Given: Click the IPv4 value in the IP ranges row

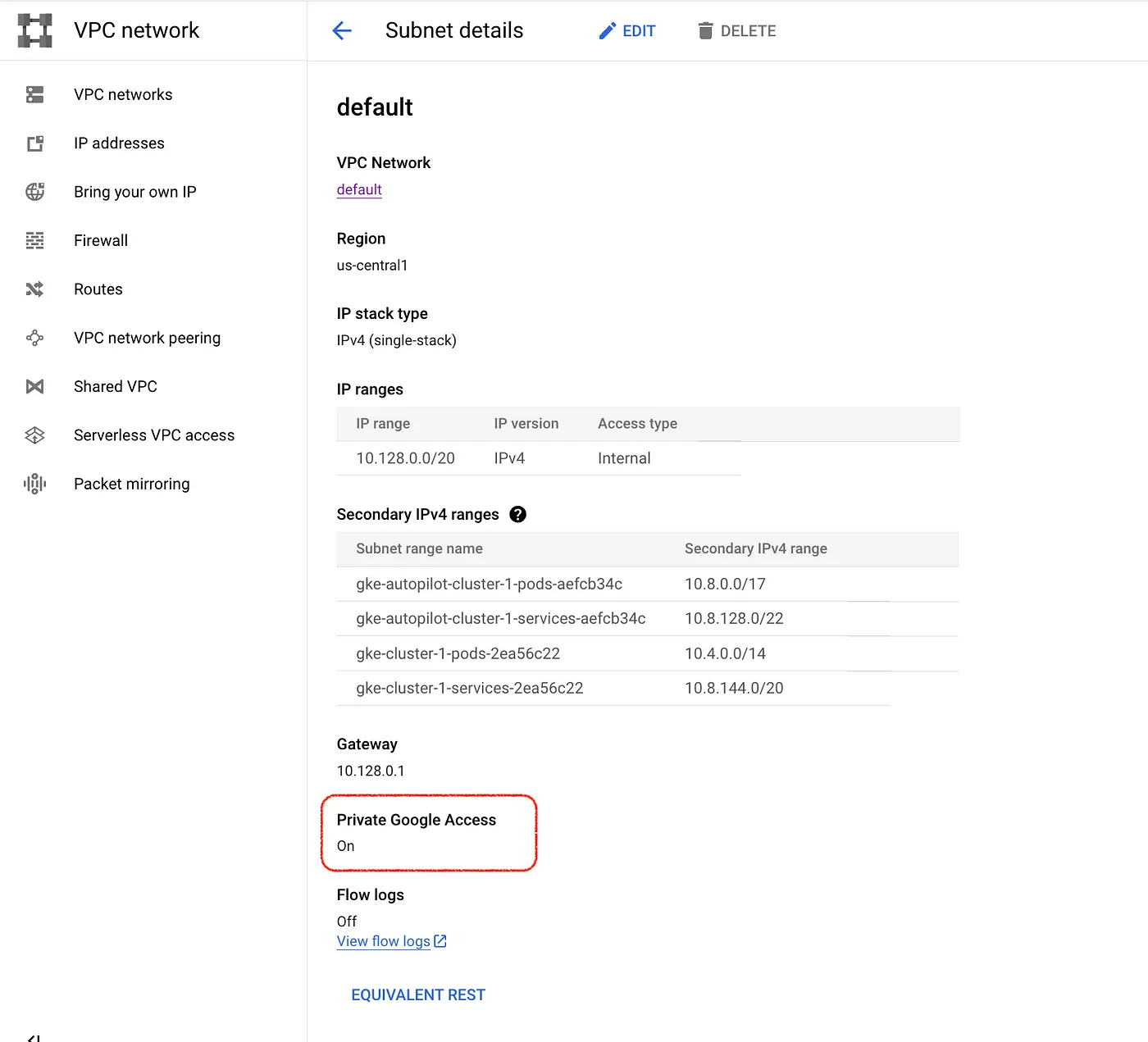Looking at the screenshot, I should [509, 458].
